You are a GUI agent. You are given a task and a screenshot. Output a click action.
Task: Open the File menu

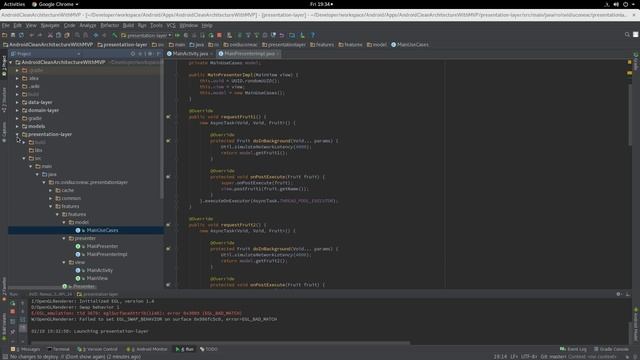6,25
